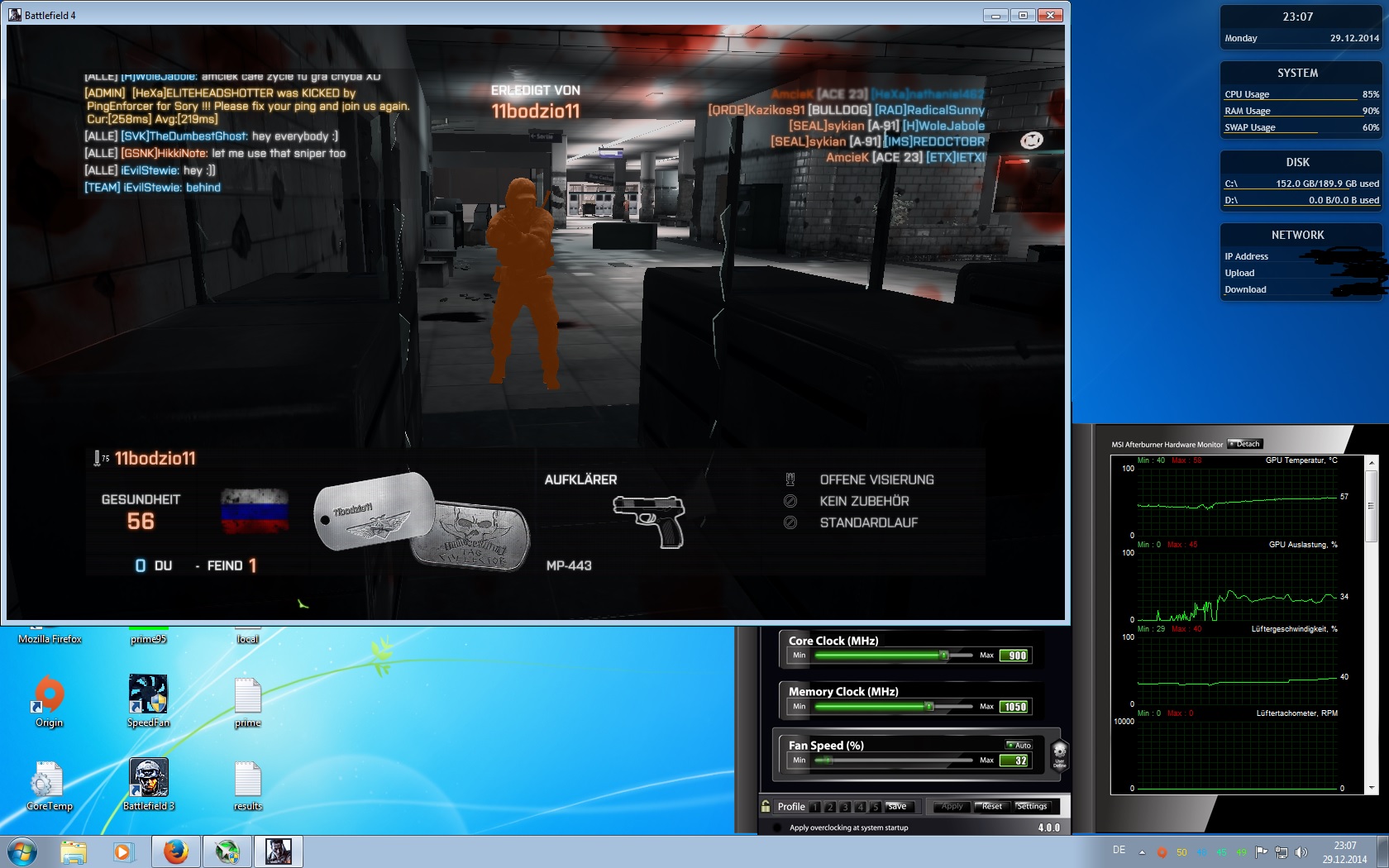The image size is (1389, 868).
Task: Click the D:\ disk usage row
Action: (x=1301, y=200)
